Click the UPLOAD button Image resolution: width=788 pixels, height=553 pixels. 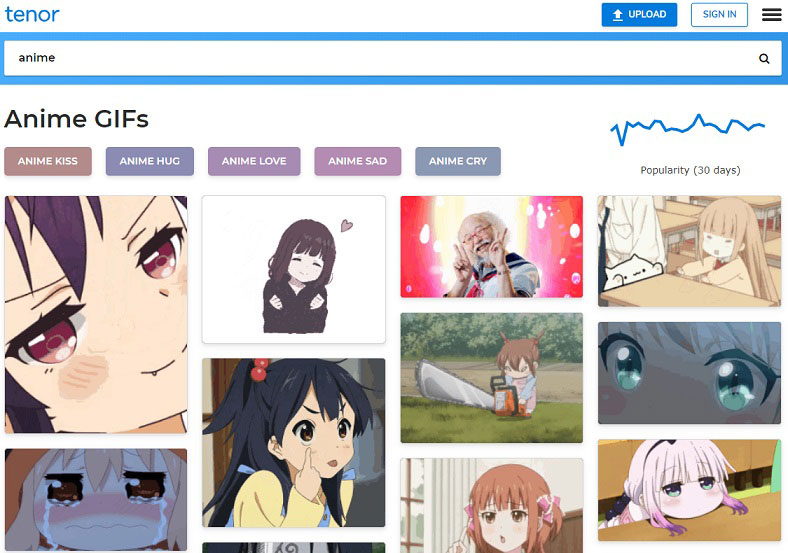[x=639, y=15]
